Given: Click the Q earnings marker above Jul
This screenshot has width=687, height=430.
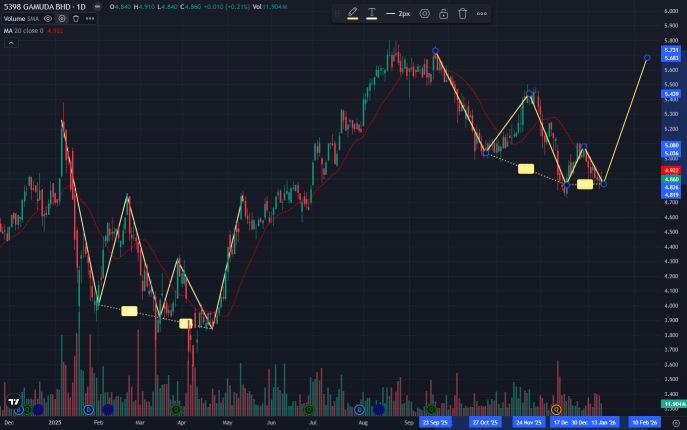Looking at the screenshot, I should [309, 410].
